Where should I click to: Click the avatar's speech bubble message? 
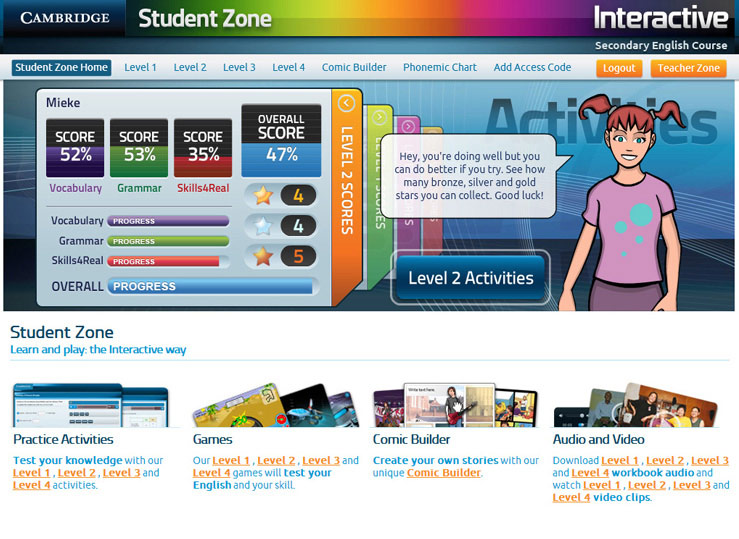(x=469, y=176)
